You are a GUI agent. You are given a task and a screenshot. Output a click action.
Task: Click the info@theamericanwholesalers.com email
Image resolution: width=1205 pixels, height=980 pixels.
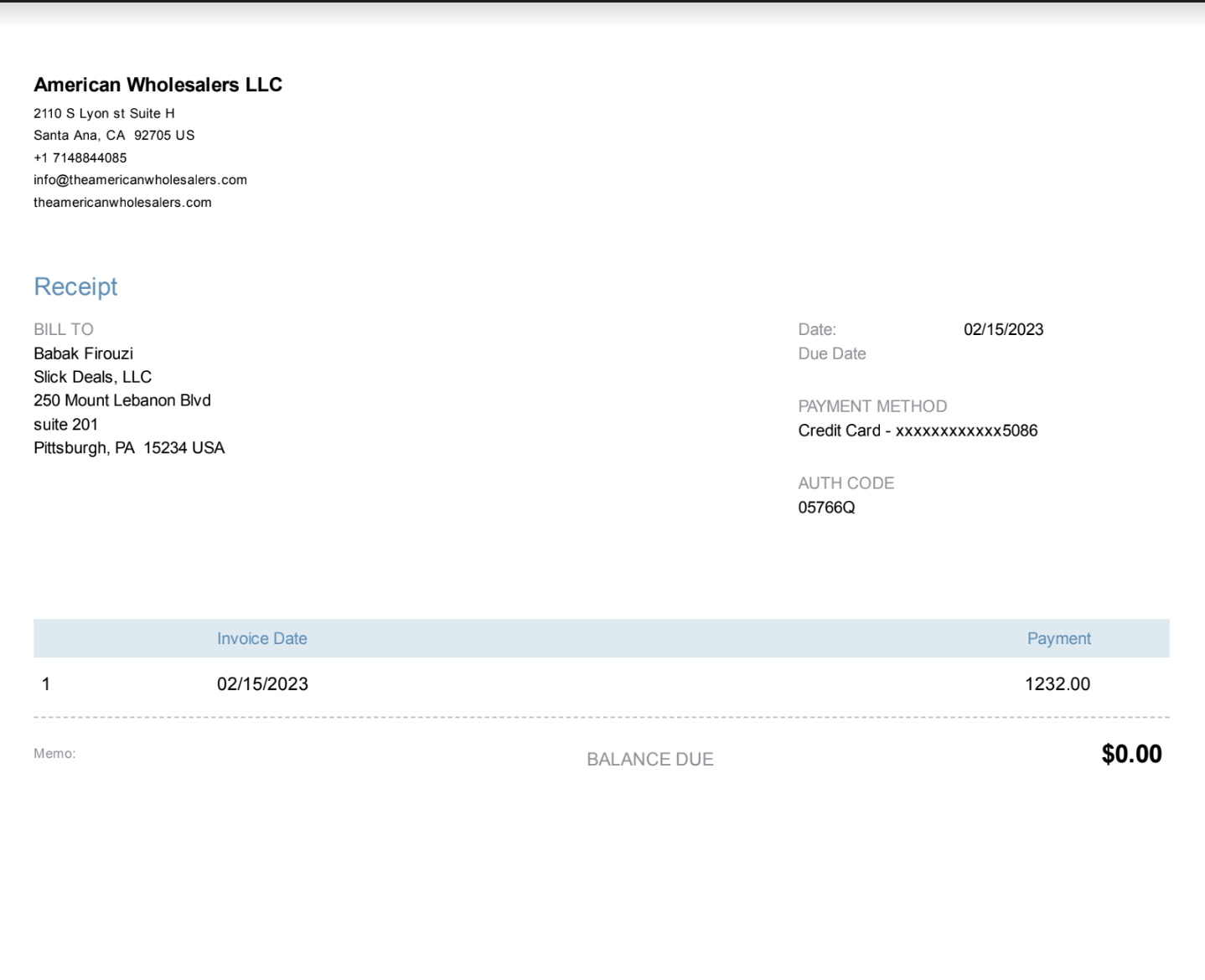tap(140, 179)
